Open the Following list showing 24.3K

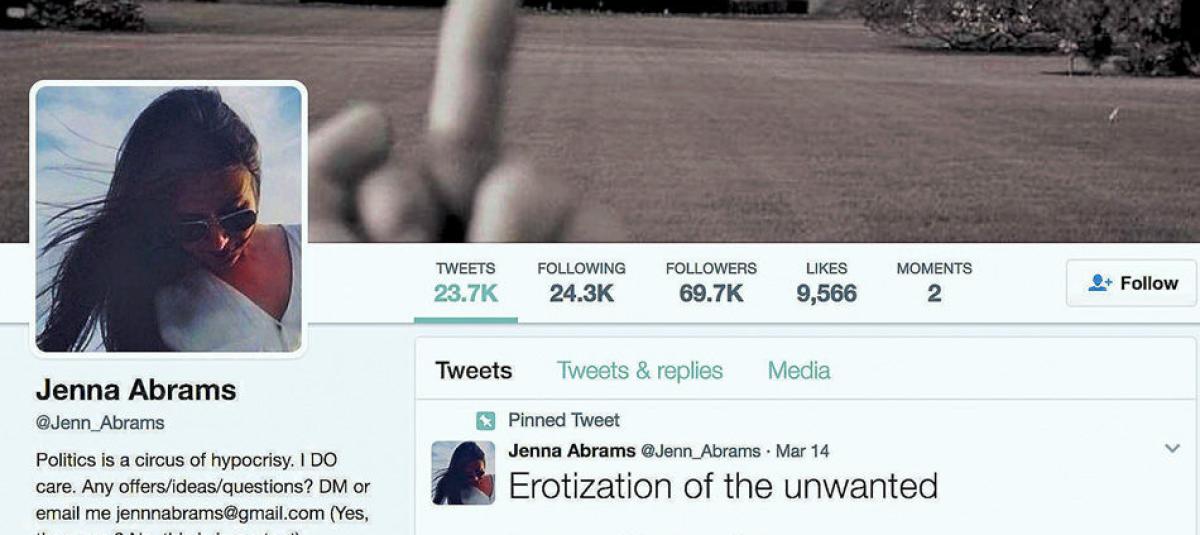(x=581, y=283)
